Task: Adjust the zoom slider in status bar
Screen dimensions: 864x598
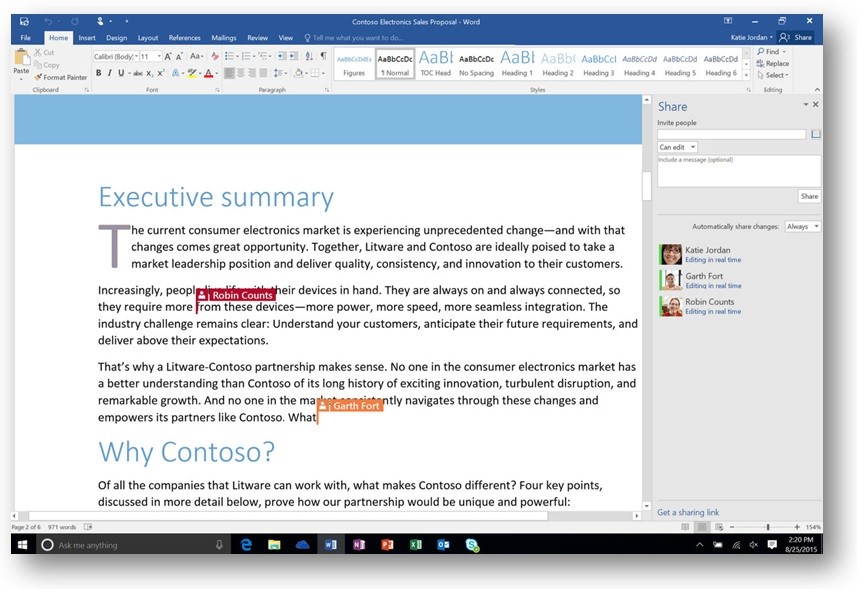Action: click(767, 527)
